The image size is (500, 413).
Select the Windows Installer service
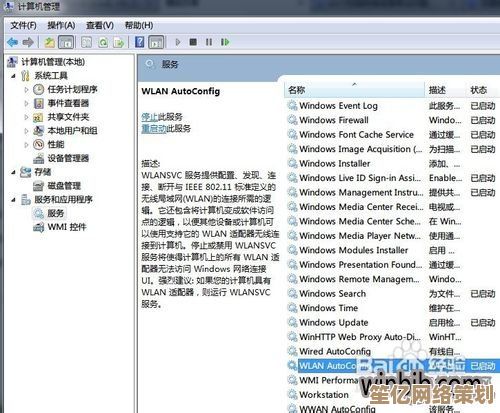point(393,164)
